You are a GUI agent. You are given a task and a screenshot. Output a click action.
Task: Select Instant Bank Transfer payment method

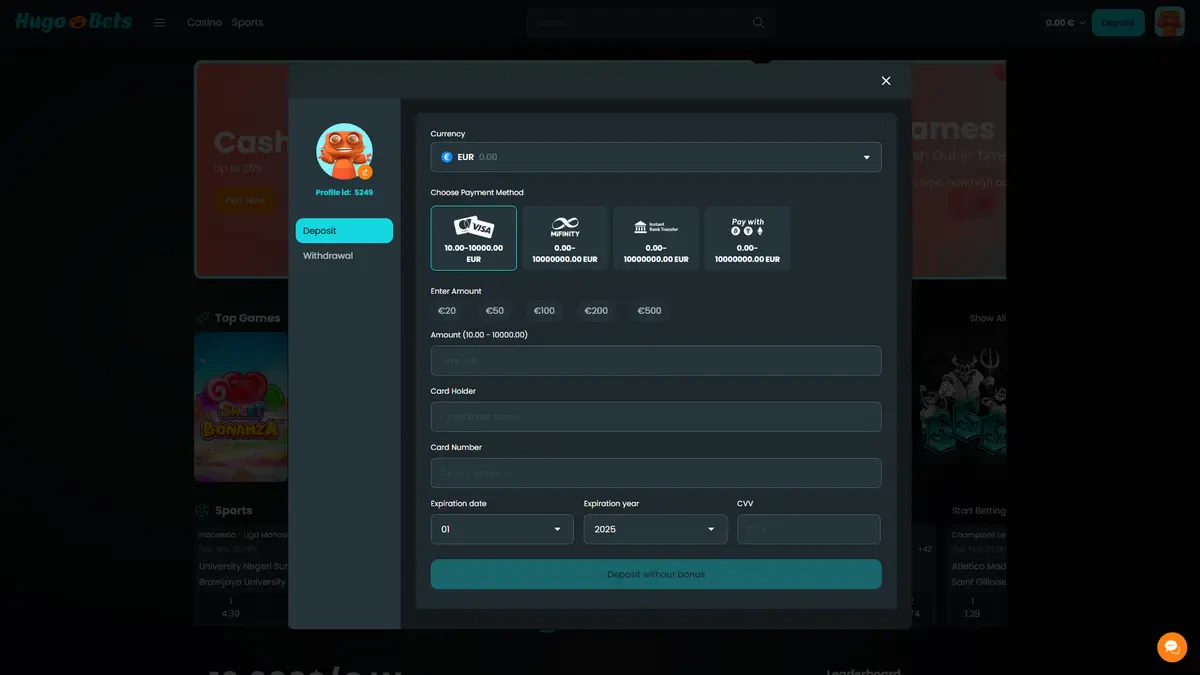pyautogui.click(x=656, y=238)
